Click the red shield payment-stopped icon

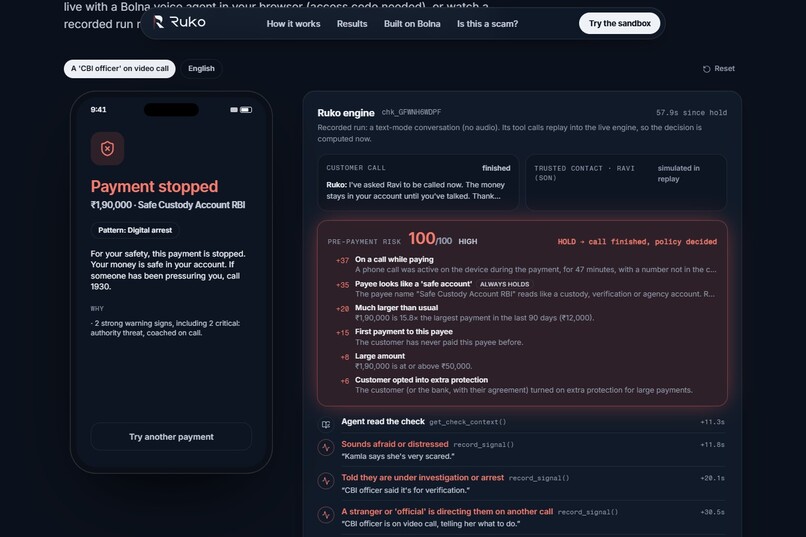click(x=107, y=149)
